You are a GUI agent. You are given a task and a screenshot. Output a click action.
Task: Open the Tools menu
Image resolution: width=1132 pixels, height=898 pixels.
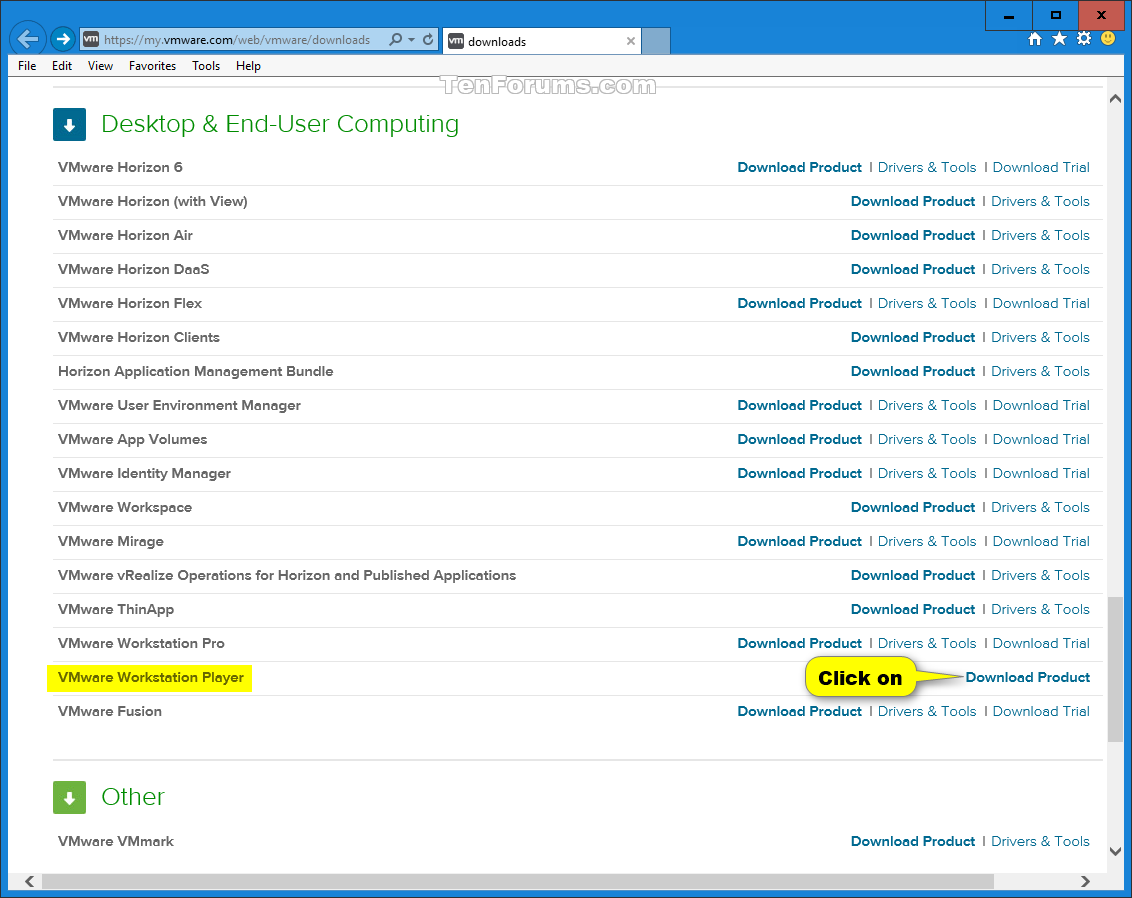click(x=206, y=66)
